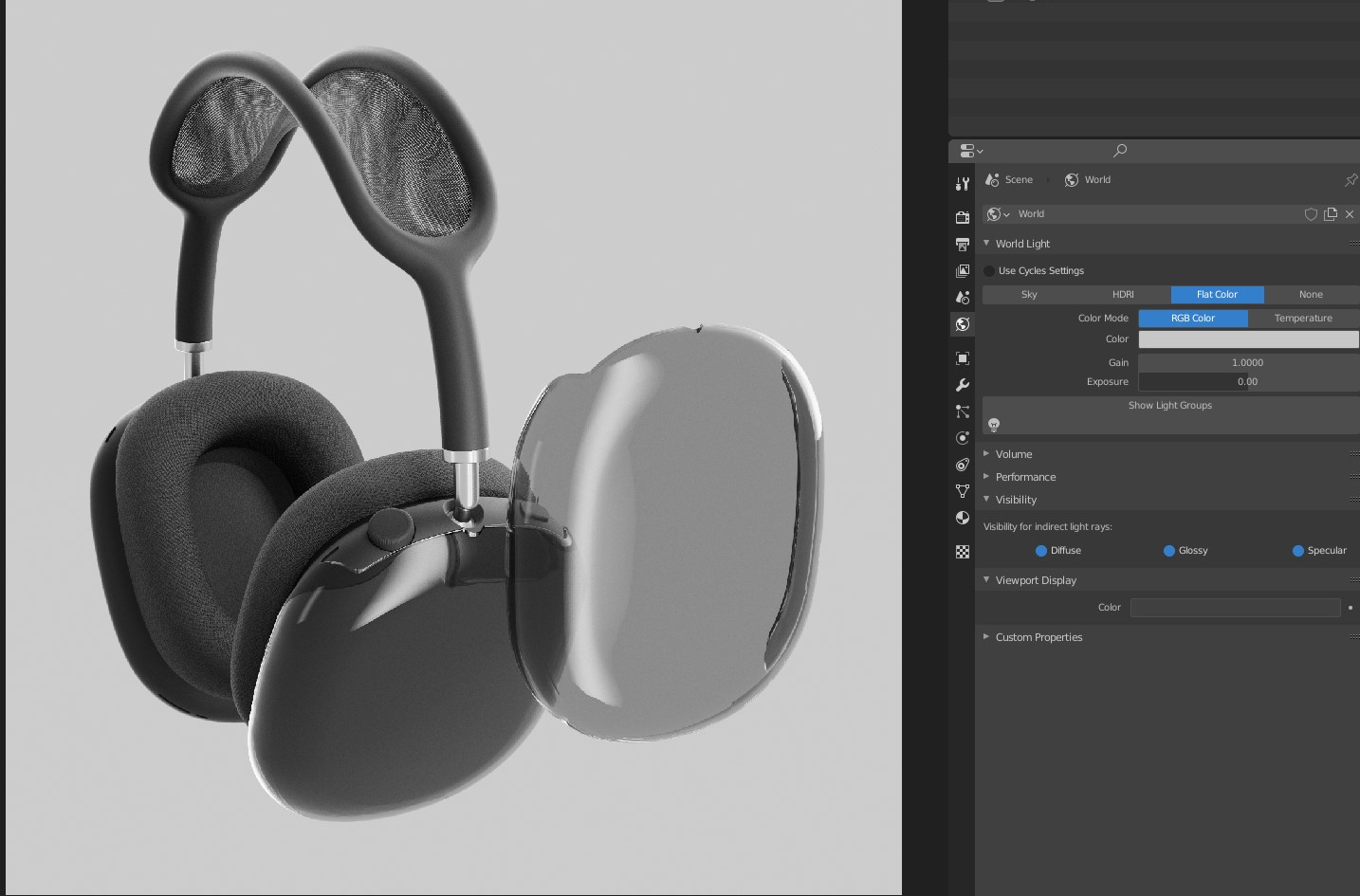Open the Tool properties tab
This screenshot has height=896, width=1360.
tap(963, 184)
